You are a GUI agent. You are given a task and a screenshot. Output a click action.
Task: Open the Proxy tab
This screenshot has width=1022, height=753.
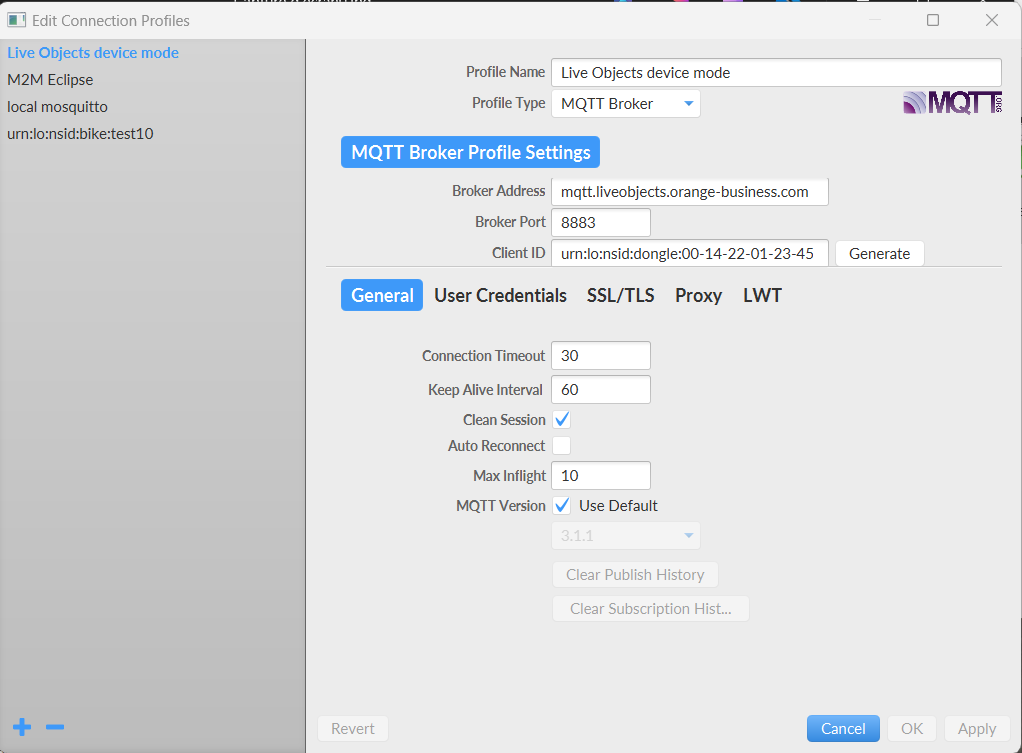[x=698, y=295]
